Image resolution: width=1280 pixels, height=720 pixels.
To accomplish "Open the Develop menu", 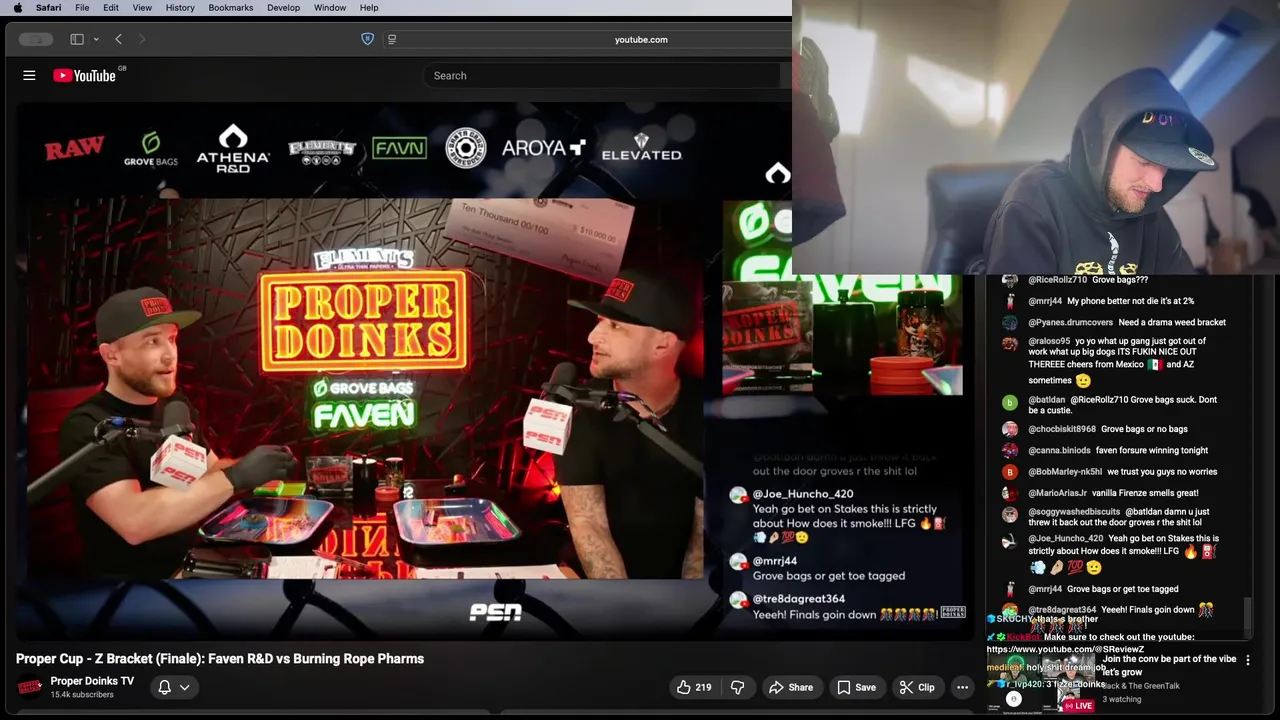I will [283, 8].
